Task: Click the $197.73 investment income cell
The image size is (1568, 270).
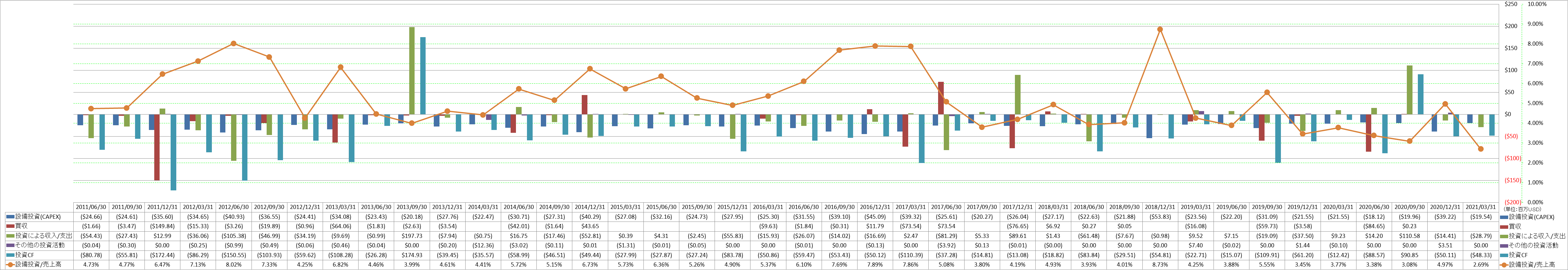Action: click(x=411, y=236)
